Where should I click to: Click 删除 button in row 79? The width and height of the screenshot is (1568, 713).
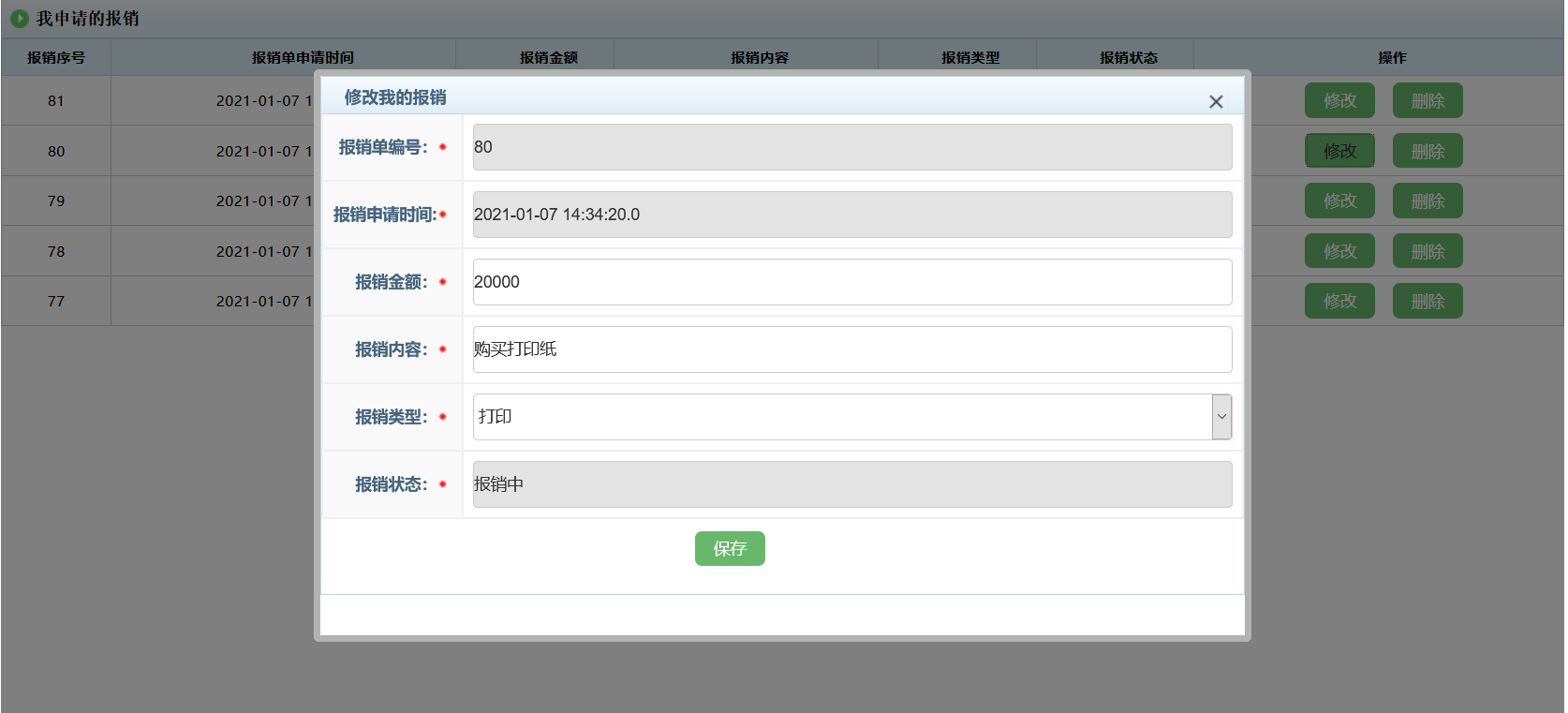(1427, 201)
